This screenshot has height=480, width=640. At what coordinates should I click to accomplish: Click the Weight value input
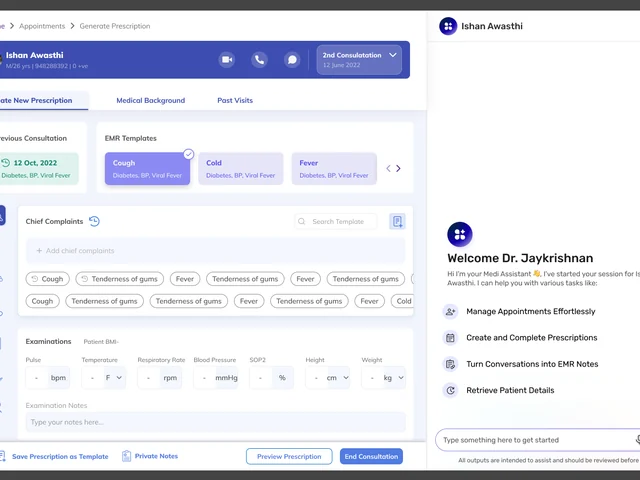[x=372, y=378]
